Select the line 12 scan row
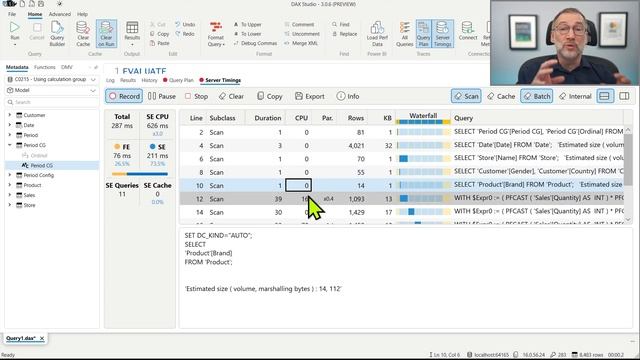 pyautogui.click(x=401, y=199)
